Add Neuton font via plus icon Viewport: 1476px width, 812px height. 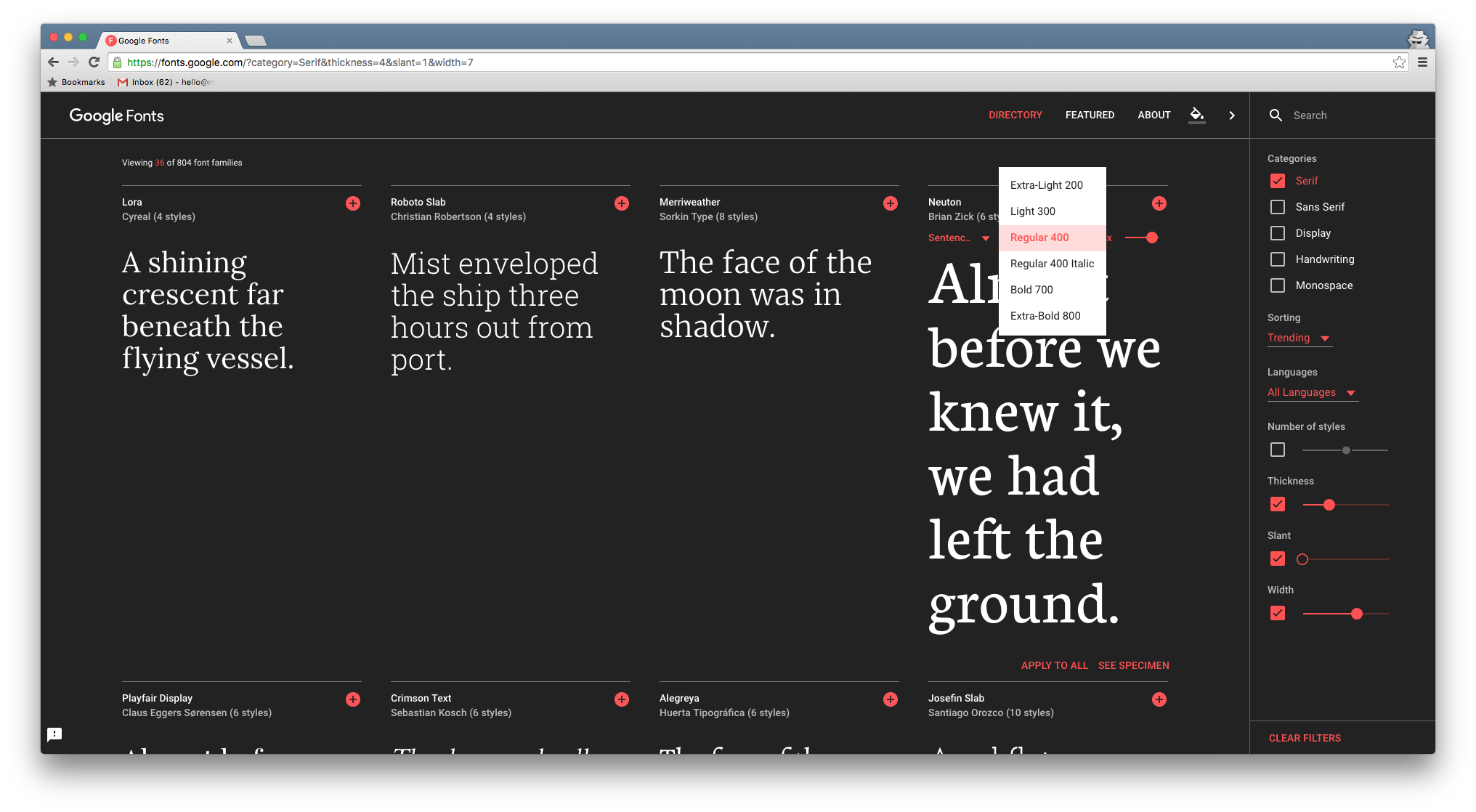coord(1159,203)
